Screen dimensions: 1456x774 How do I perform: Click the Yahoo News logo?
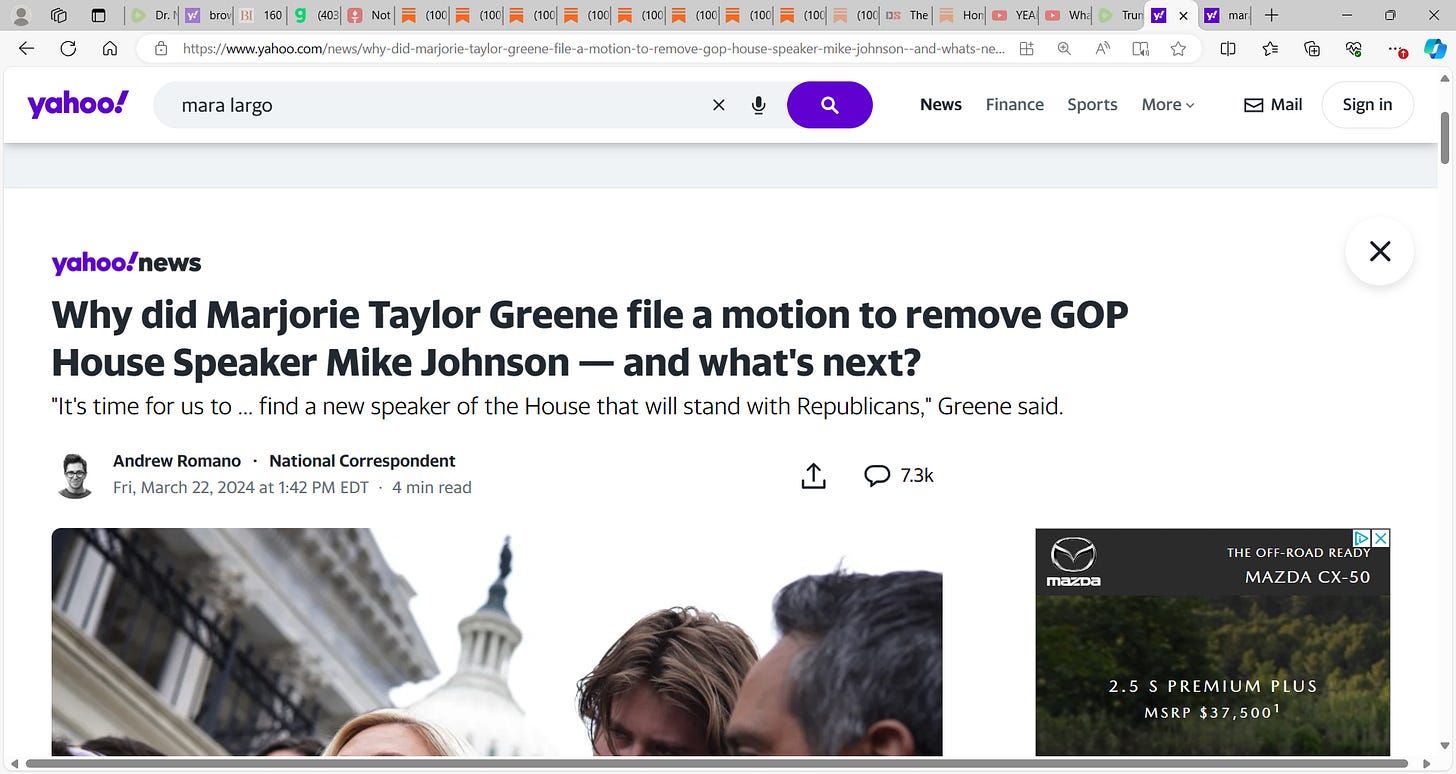click(126, 263)
